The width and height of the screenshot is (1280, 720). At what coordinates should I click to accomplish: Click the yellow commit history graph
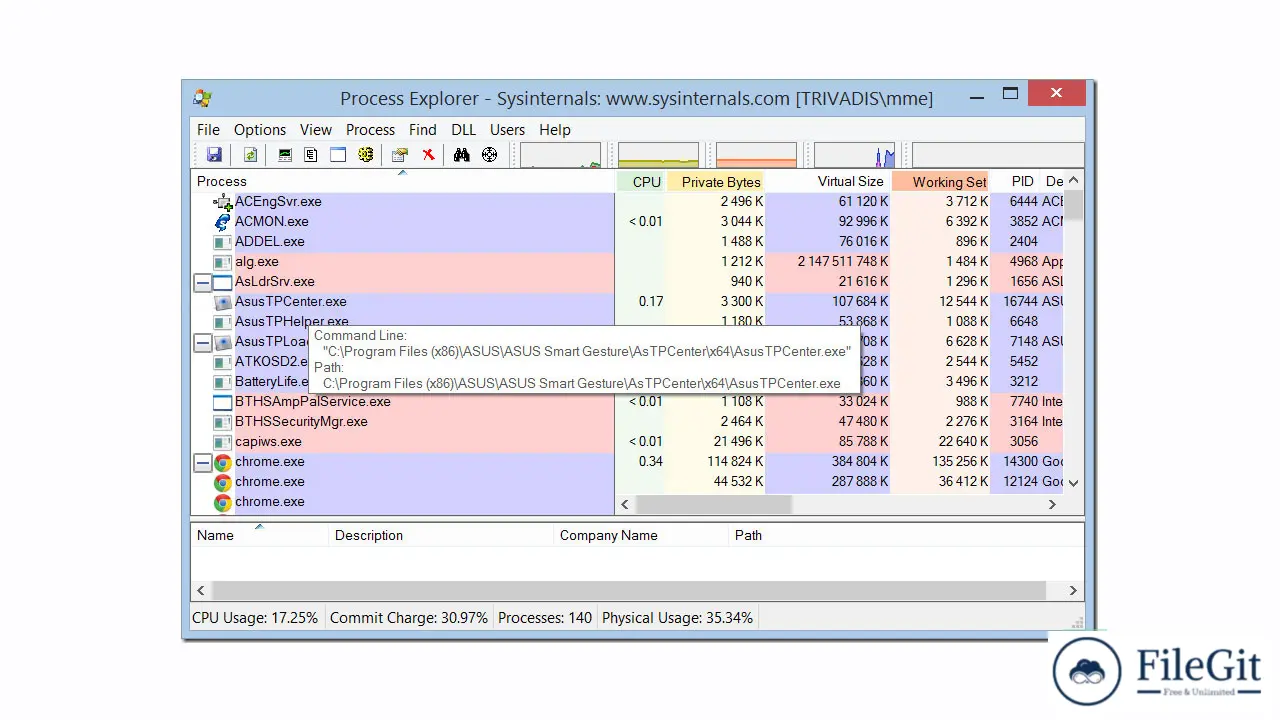pos(659,155)
